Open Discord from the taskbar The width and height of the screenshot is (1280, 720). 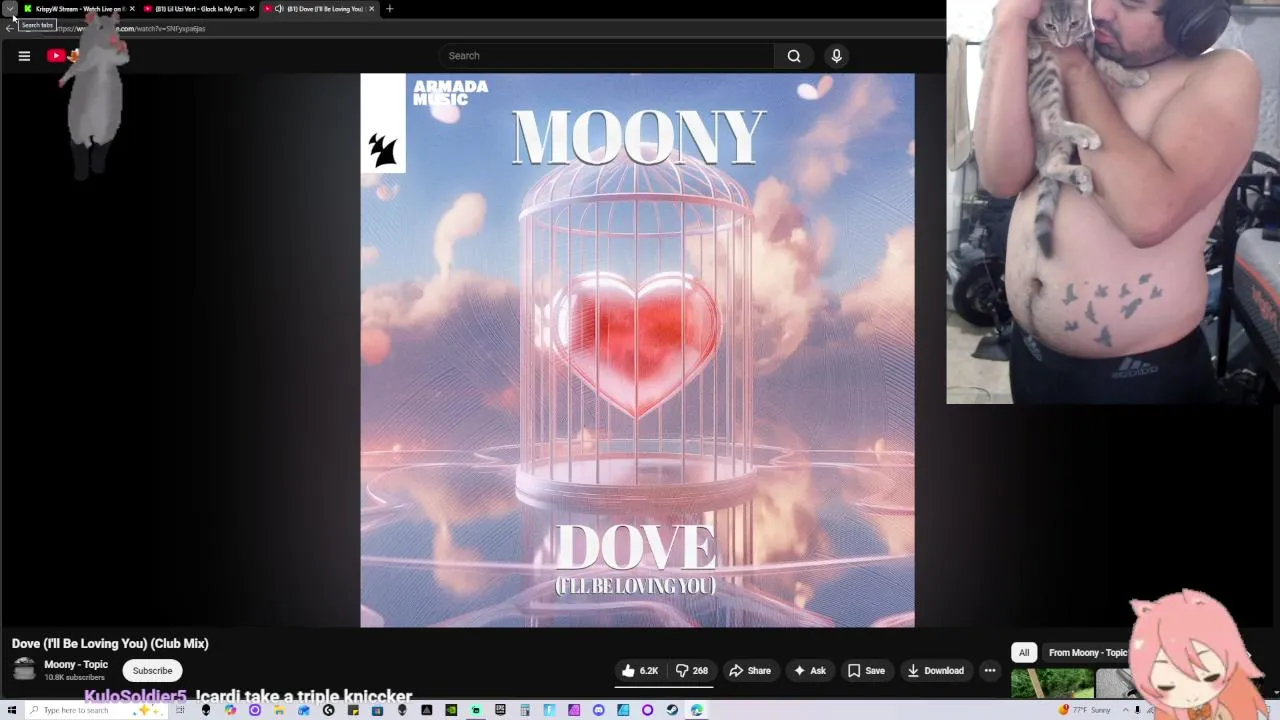pos(598,710)
